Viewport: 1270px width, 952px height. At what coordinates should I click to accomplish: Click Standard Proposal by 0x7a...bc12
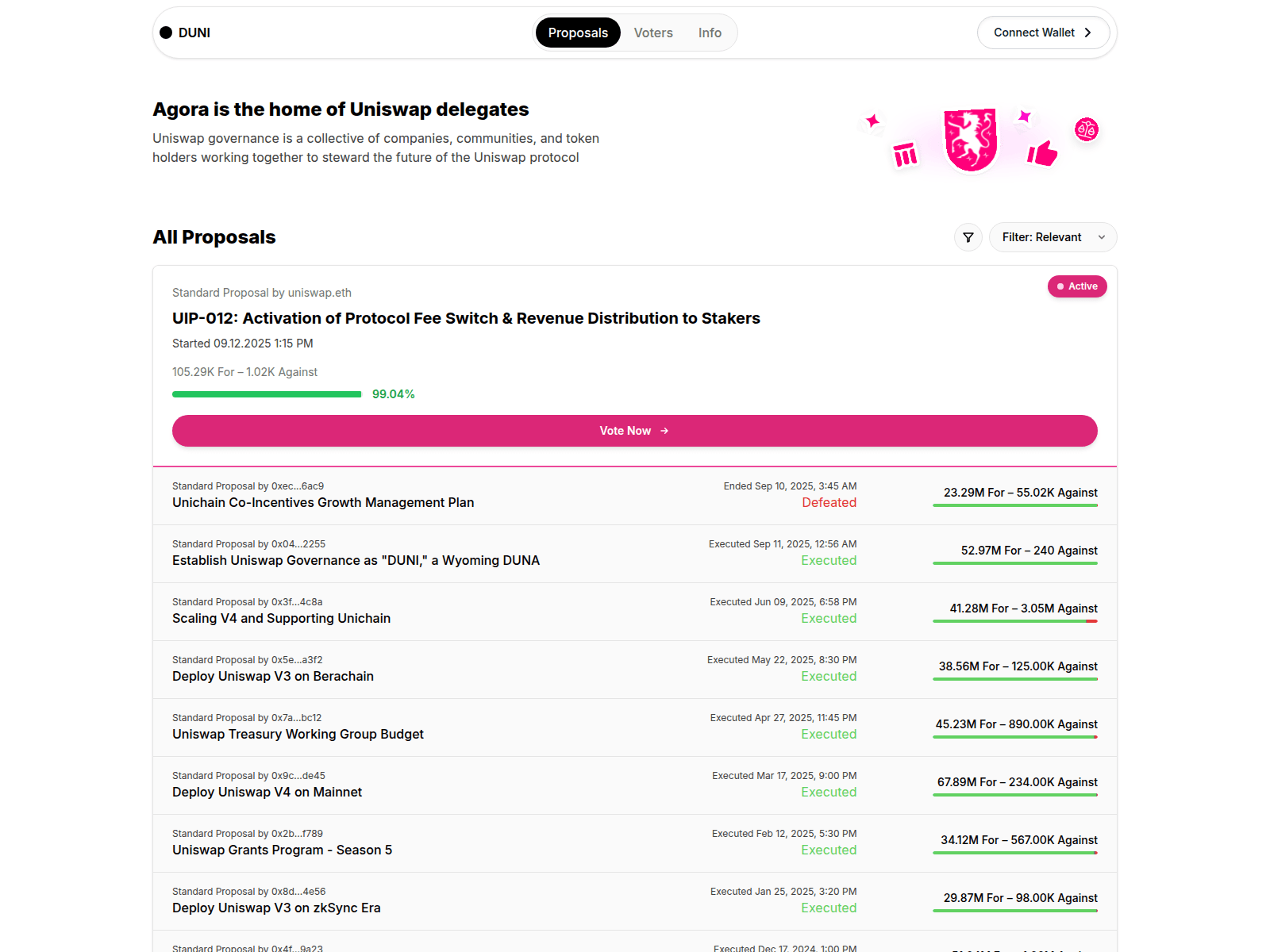pyautogui.click(x=247, y=718)
